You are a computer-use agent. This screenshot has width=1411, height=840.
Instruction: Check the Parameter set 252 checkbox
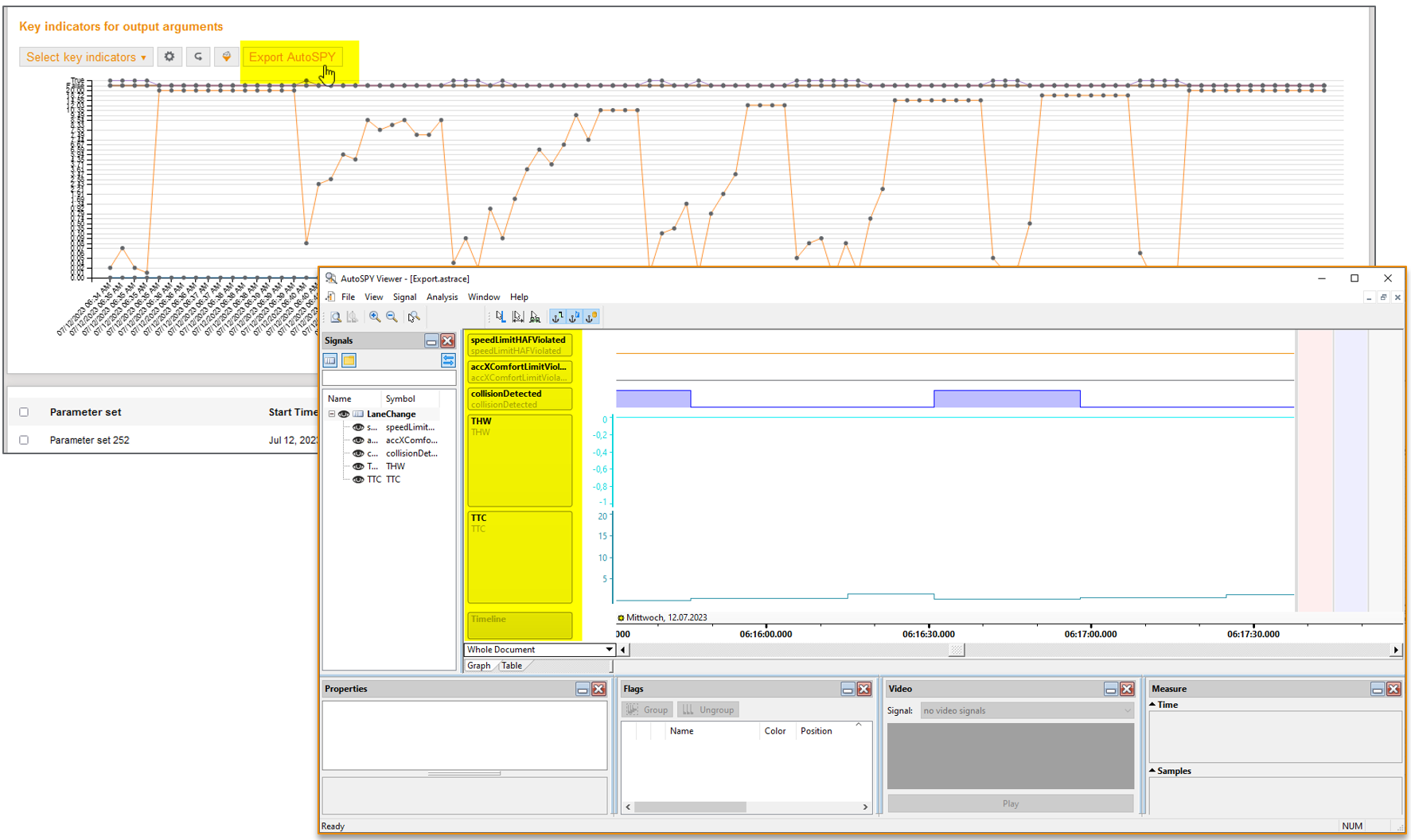tap(24, 440)
